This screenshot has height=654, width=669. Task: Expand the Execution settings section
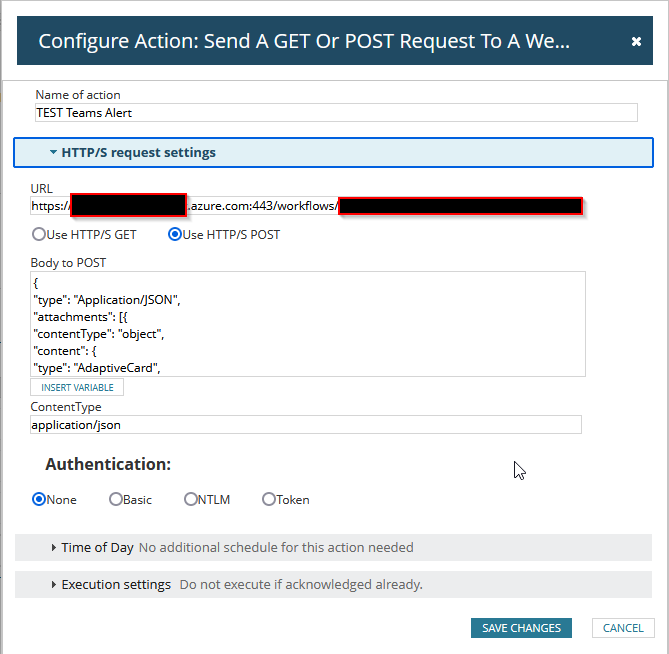pos(333,584)
